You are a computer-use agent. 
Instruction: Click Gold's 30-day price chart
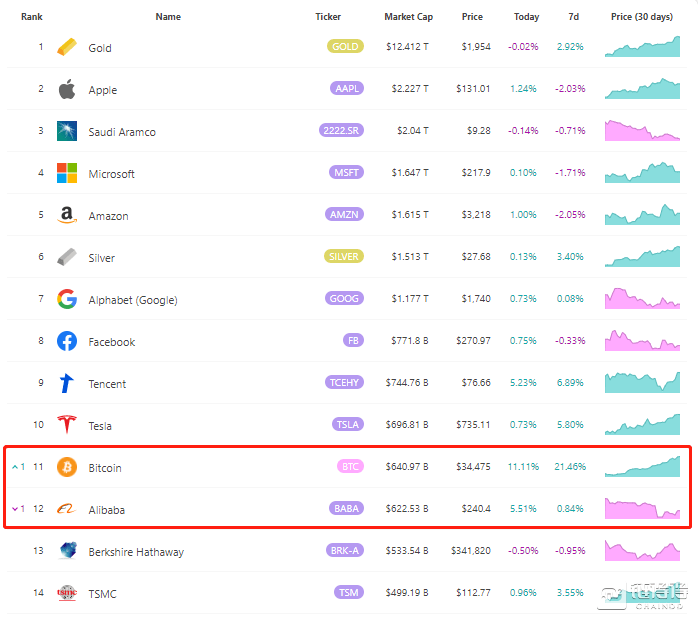642,46
